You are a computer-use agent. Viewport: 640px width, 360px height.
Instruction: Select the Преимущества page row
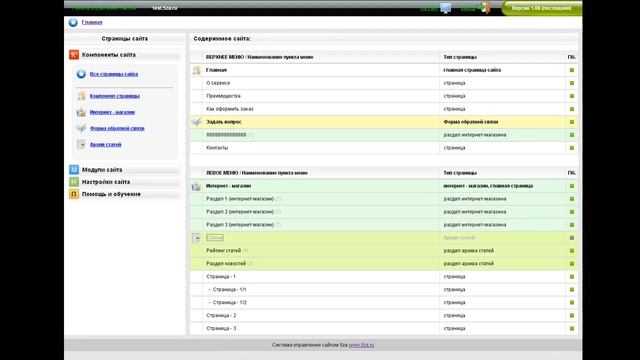click(x=384, y=96)
